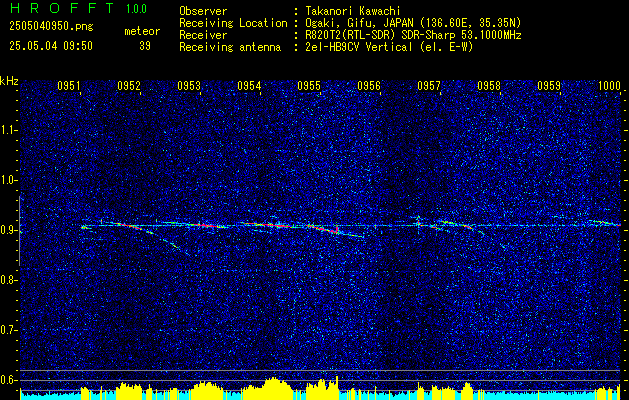Click the Receiver field label

(203, 35)
